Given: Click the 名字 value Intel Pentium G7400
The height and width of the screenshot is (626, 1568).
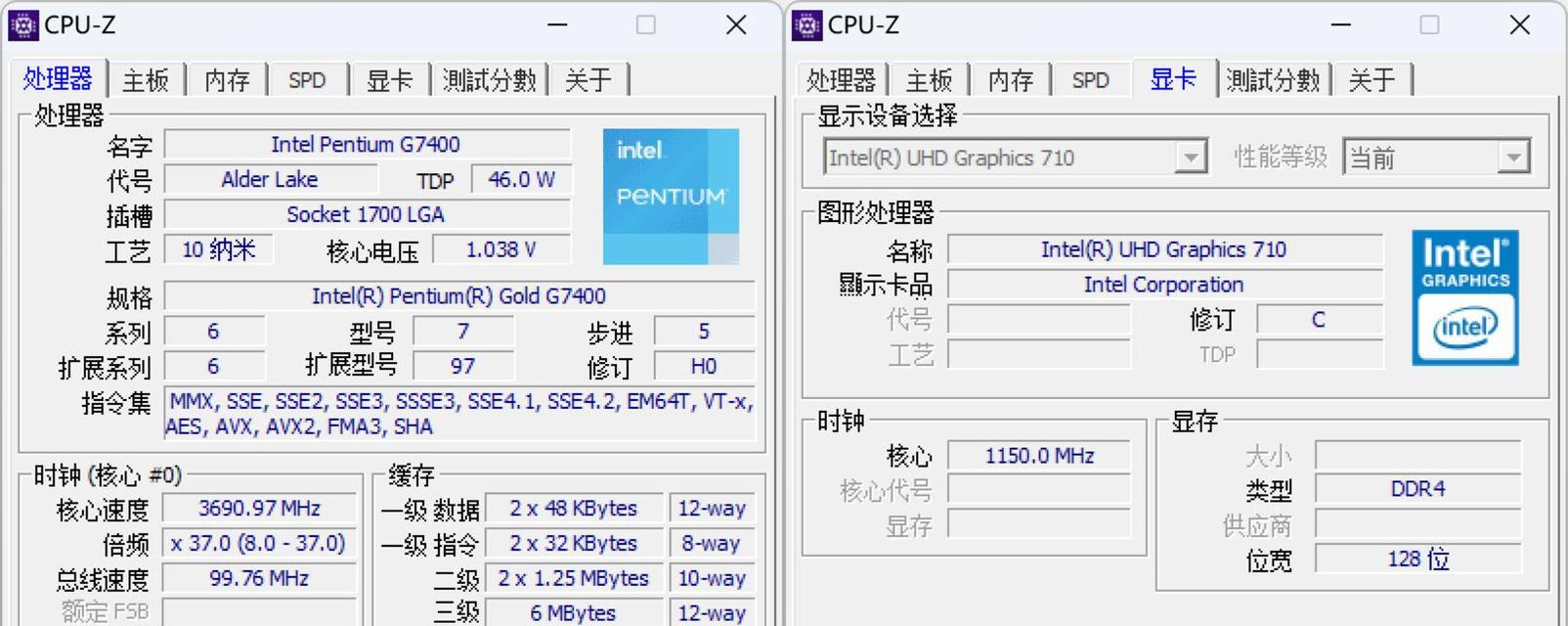Looking at the screenshot, I should point(367,145).
